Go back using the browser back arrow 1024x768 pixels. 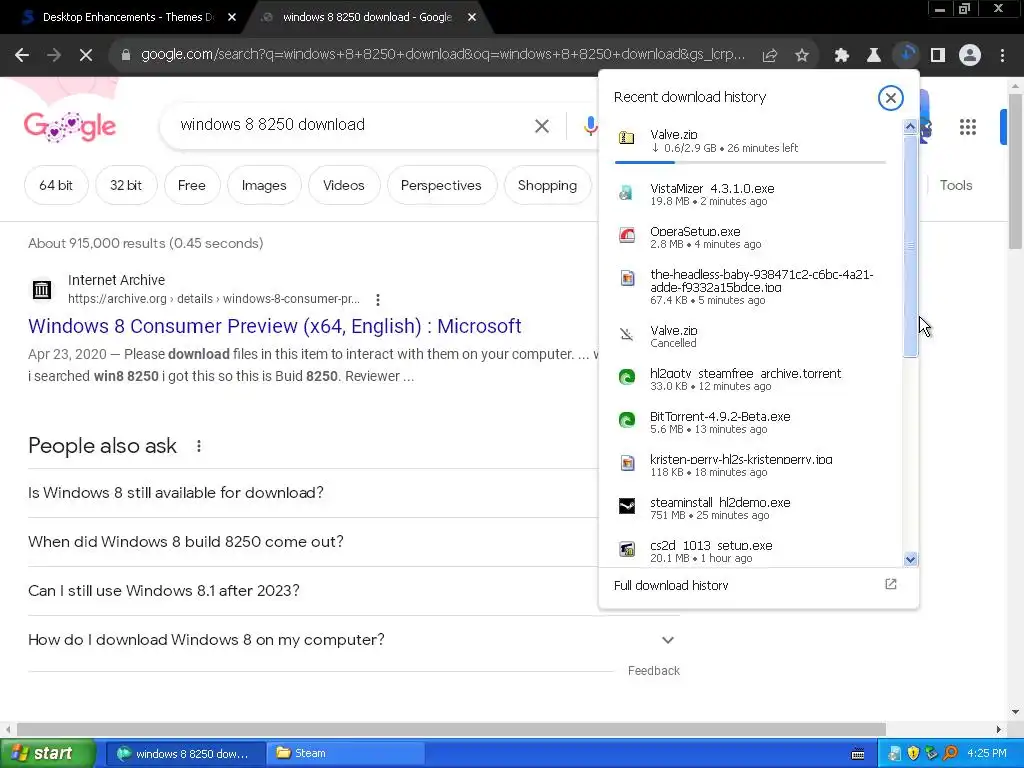[x=22, y=56]
